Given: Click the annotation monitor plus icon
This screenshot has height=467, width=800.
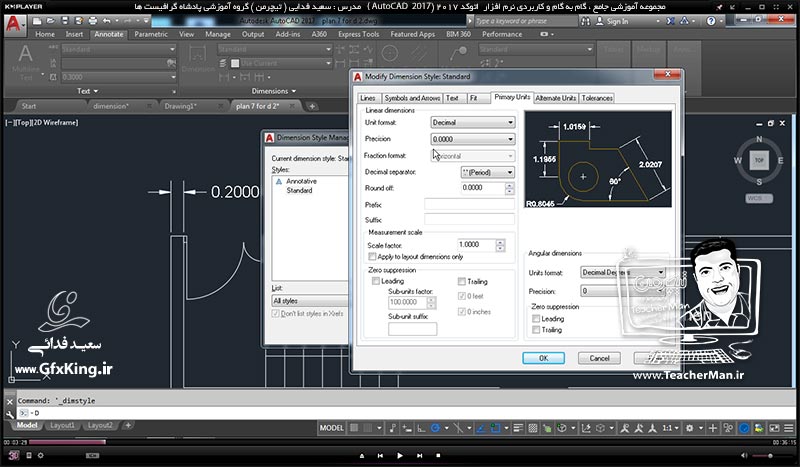Looking at the screenshot, I should [713, 428].
